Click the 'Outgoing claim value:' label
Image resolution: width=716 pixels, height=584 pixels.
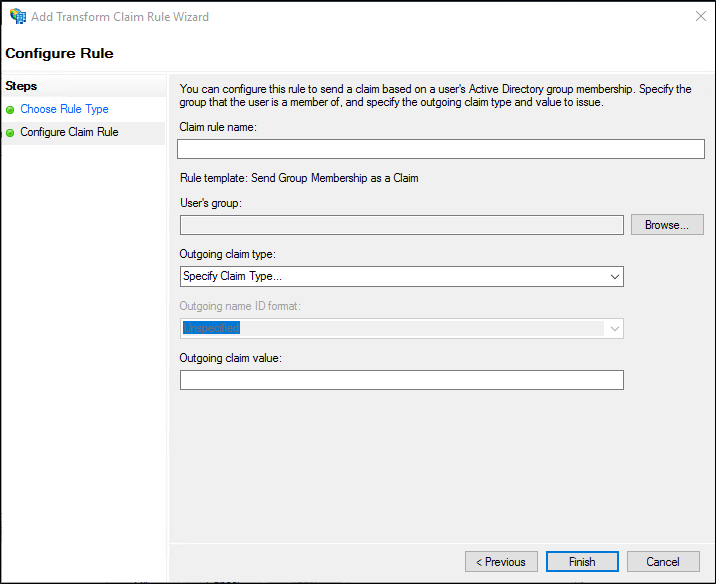231,358
